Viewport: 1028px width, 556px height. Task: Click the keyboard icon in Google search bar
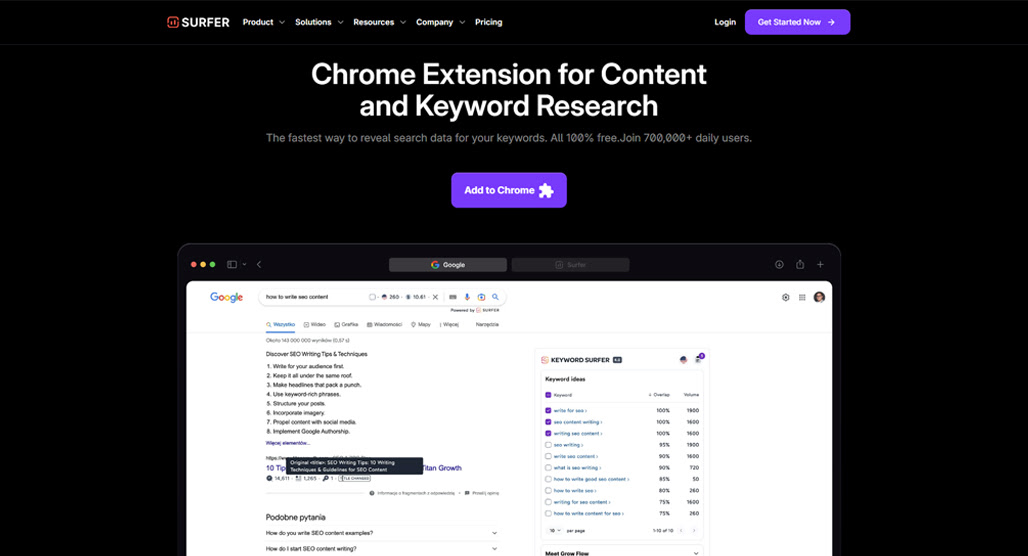pyautogui.click(x=453, y=297)
